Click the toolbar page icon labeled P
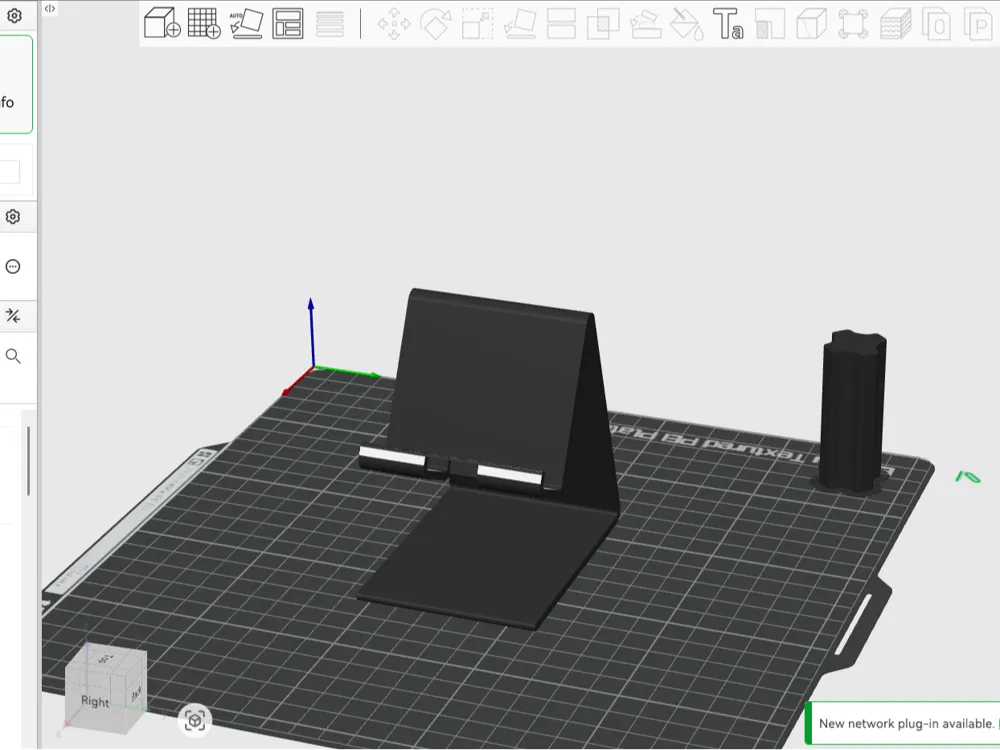The width and height of the screenshot is (1000, 750). click(979, 24)
